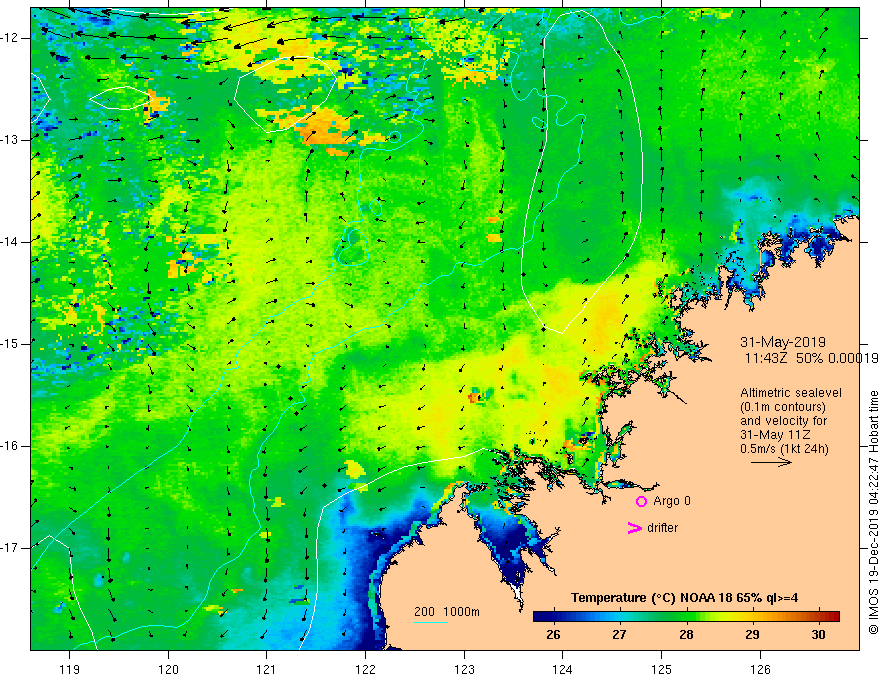Click the temperature color bar near 30
880x680 pixels.
click(x=818, y=617)
